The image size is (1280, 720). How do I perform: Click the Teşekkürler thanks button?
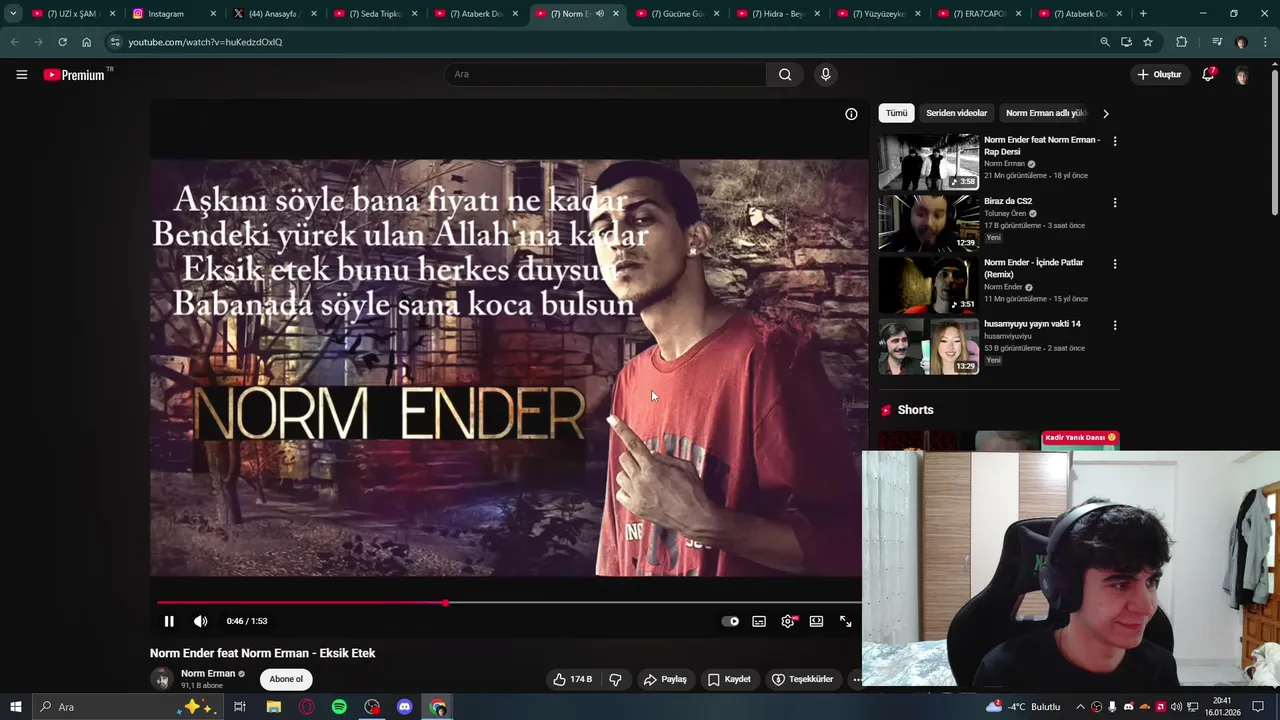coord(802,679)
